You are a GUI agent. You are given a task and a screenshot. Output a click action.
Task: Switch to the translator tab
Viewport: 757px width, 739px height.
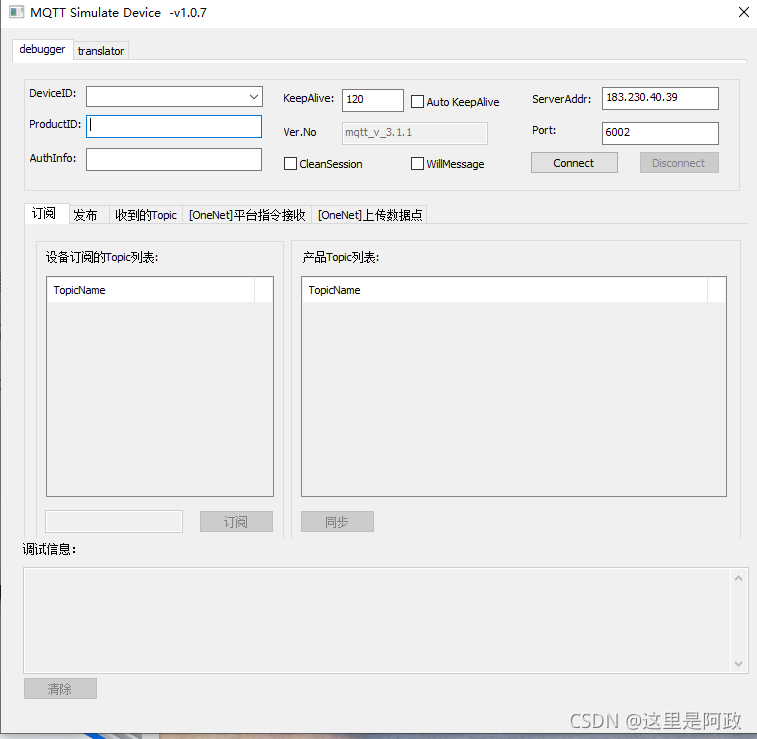[x=101, y=51]
